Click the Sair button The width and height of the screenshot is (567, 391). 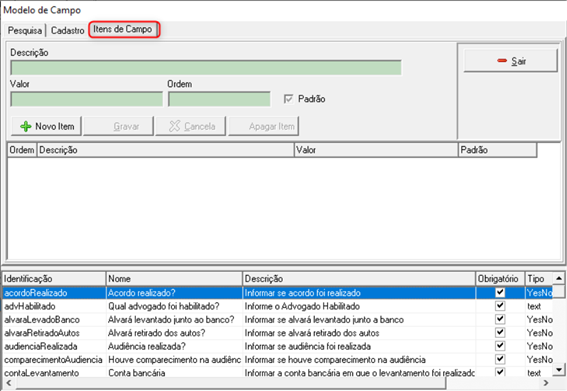510,61
